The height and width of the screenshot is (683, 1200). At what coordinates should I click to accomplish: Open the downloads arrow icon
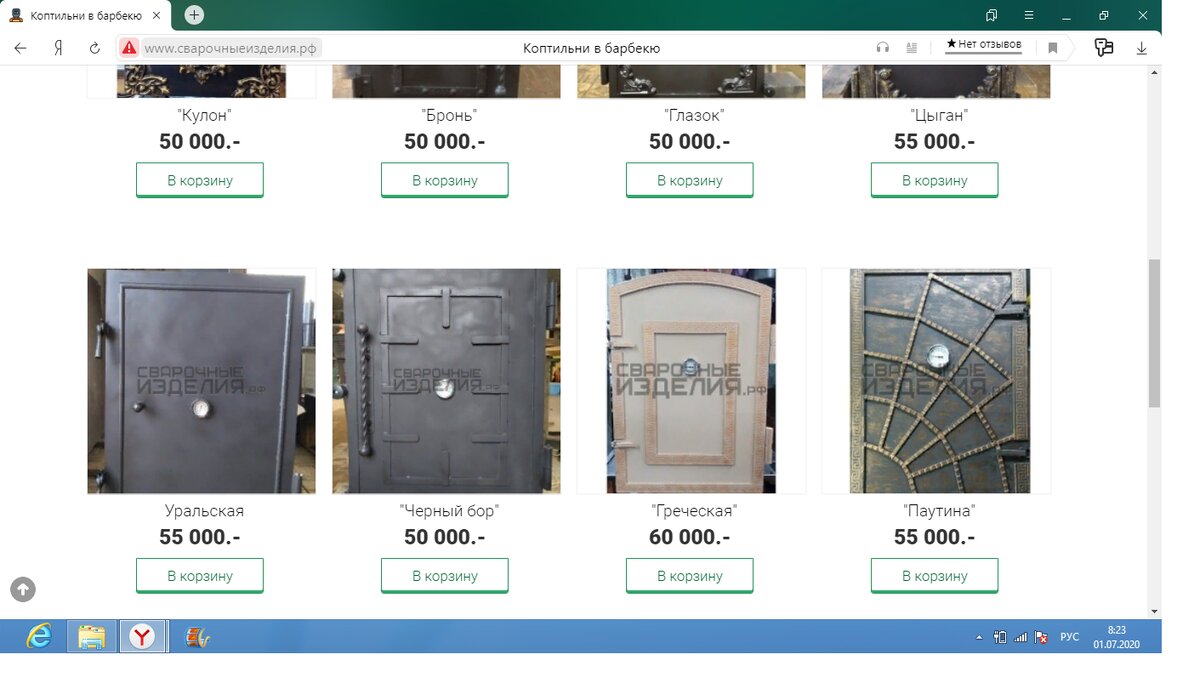tap(1141, 48)
